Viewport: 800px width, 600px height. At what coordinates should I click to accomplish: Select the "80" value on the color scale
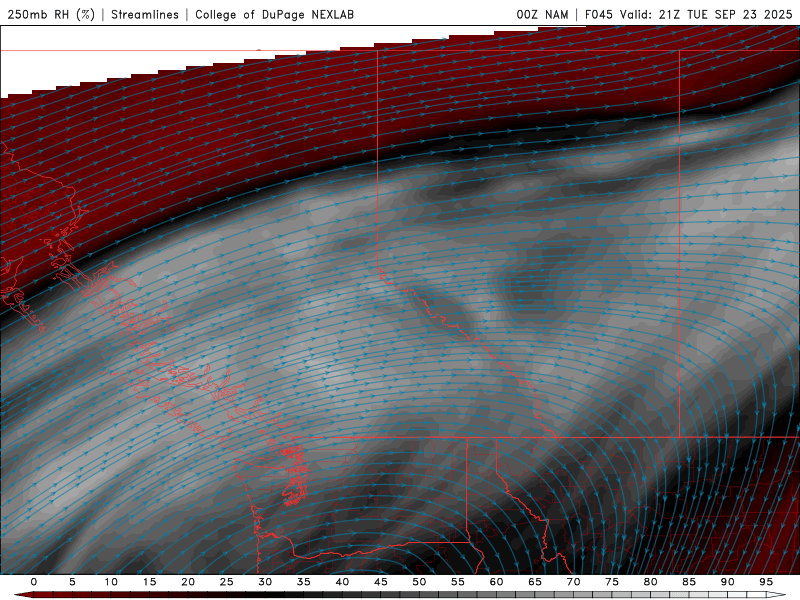tap(651, 582)
